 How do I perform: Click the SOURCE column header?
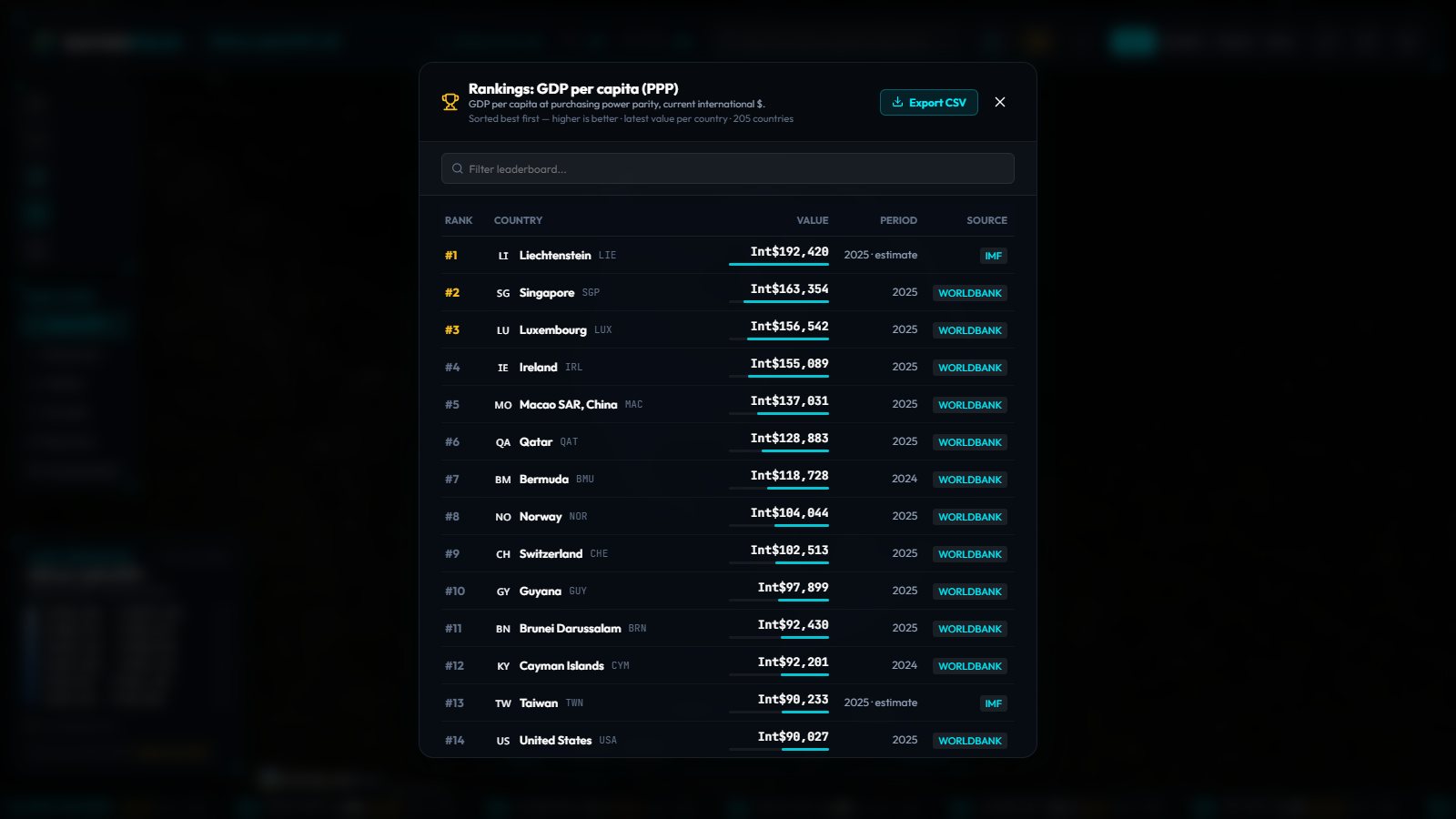(x=986, y=220)
